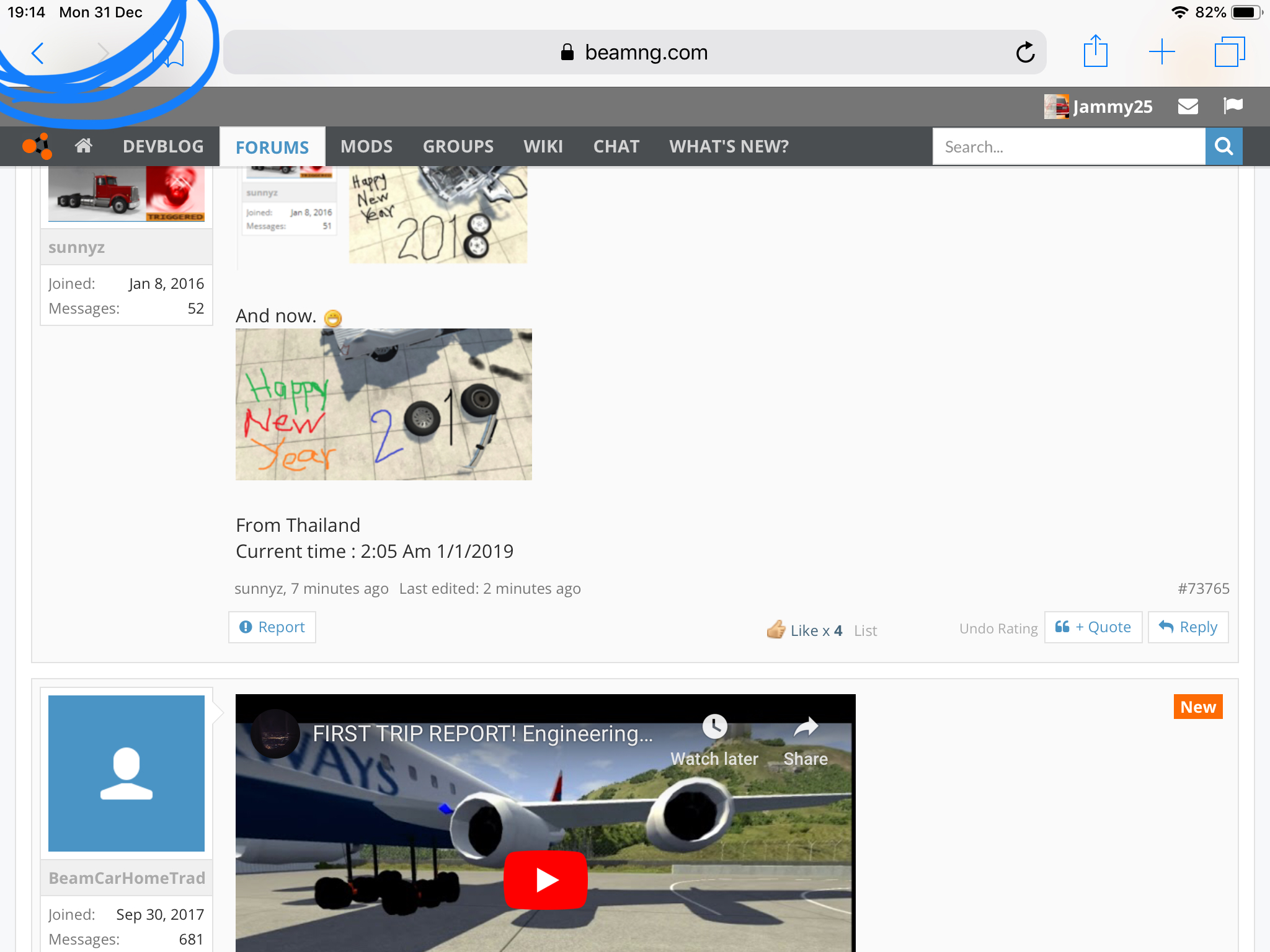The width and height of the screenshot is (1270, 952).
Task: Open the alerts flag icon
Action: [1233, 106]
